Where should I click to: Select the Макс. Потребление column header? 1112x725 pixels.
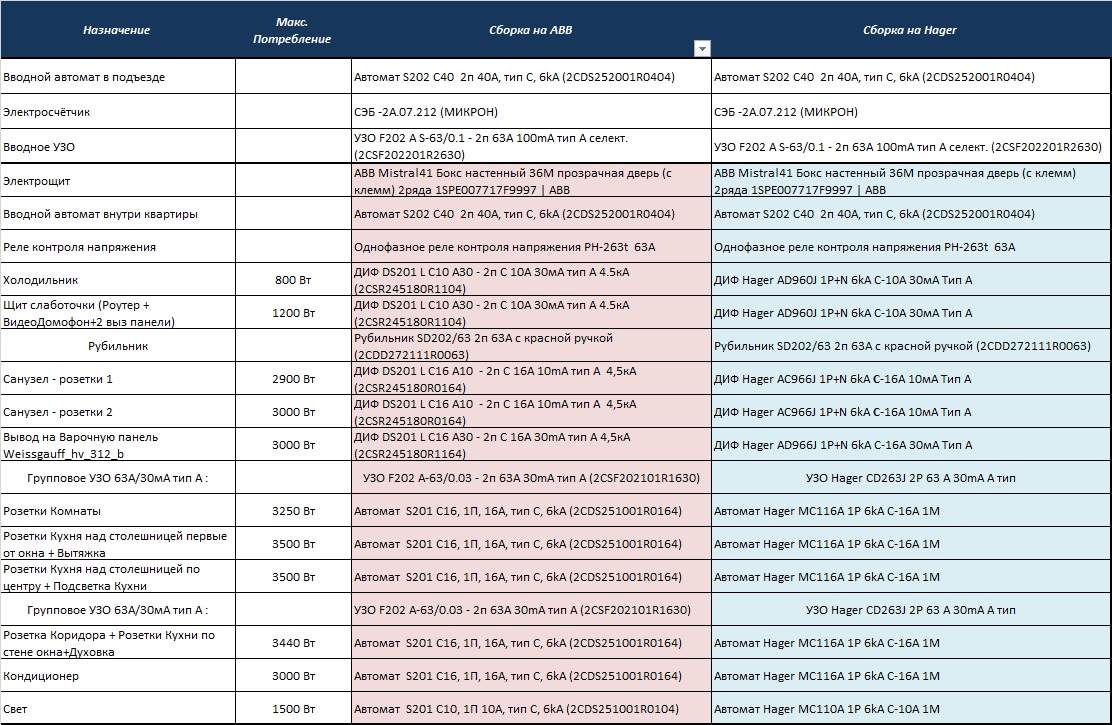(x=293, y=30)
